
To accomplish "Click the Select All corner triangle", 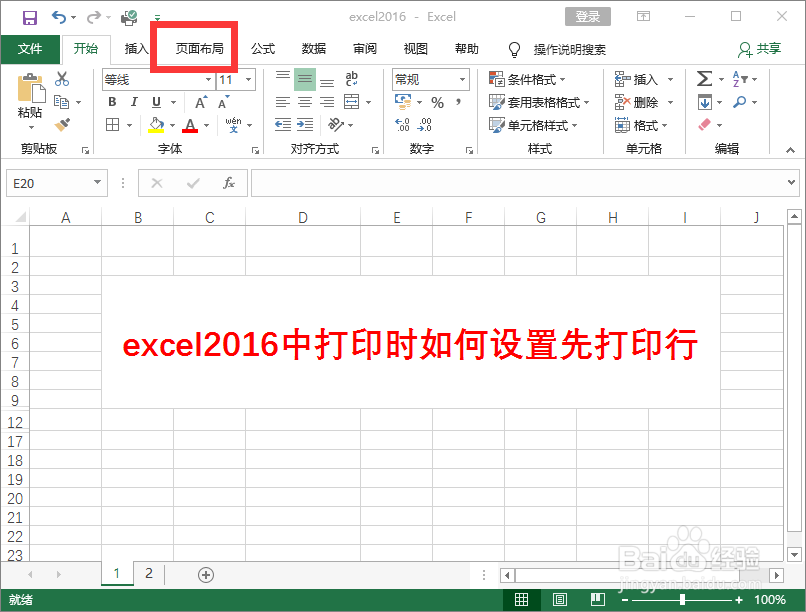I will [x=20, y=217].
